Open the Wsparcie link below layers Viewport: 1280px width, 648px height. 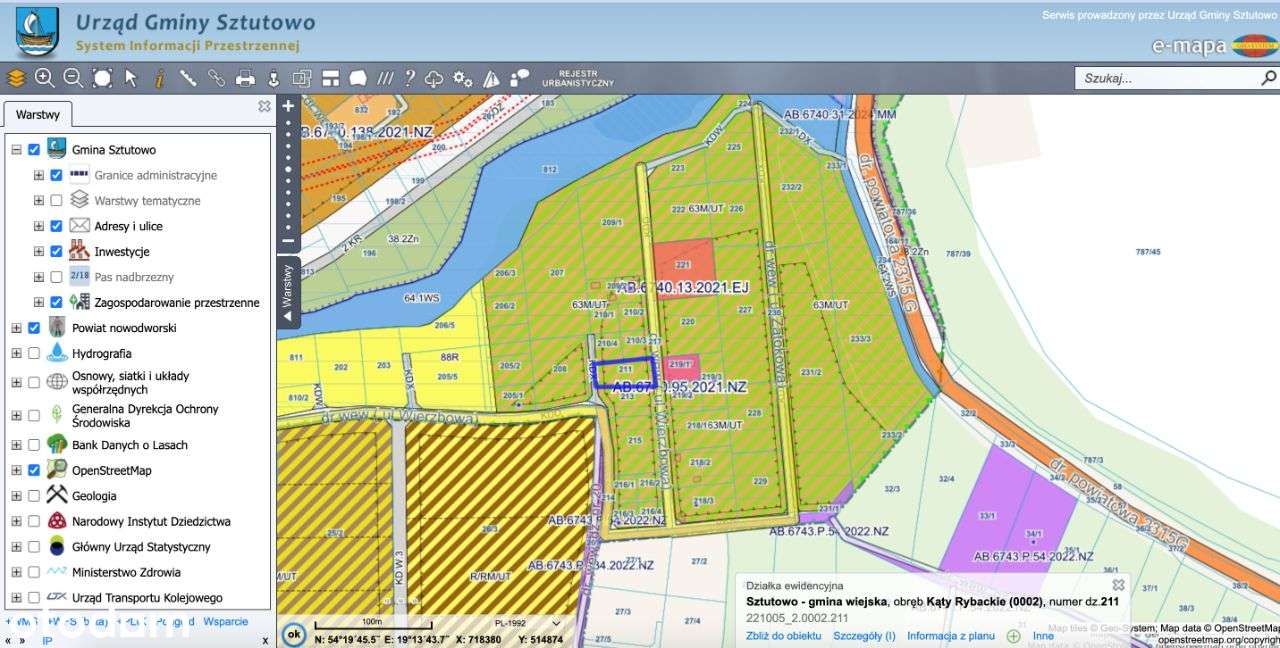pos(225,621)
